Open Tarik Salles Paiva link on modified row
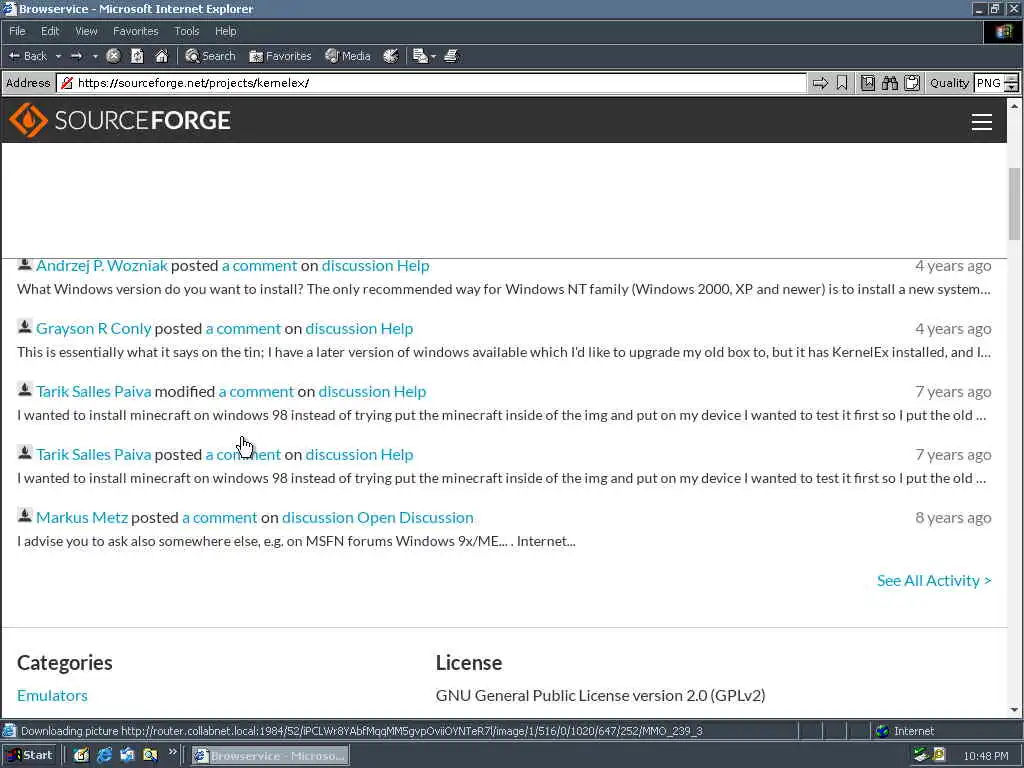This screenshot has height=768, width=1024. (x=93, y=391)
